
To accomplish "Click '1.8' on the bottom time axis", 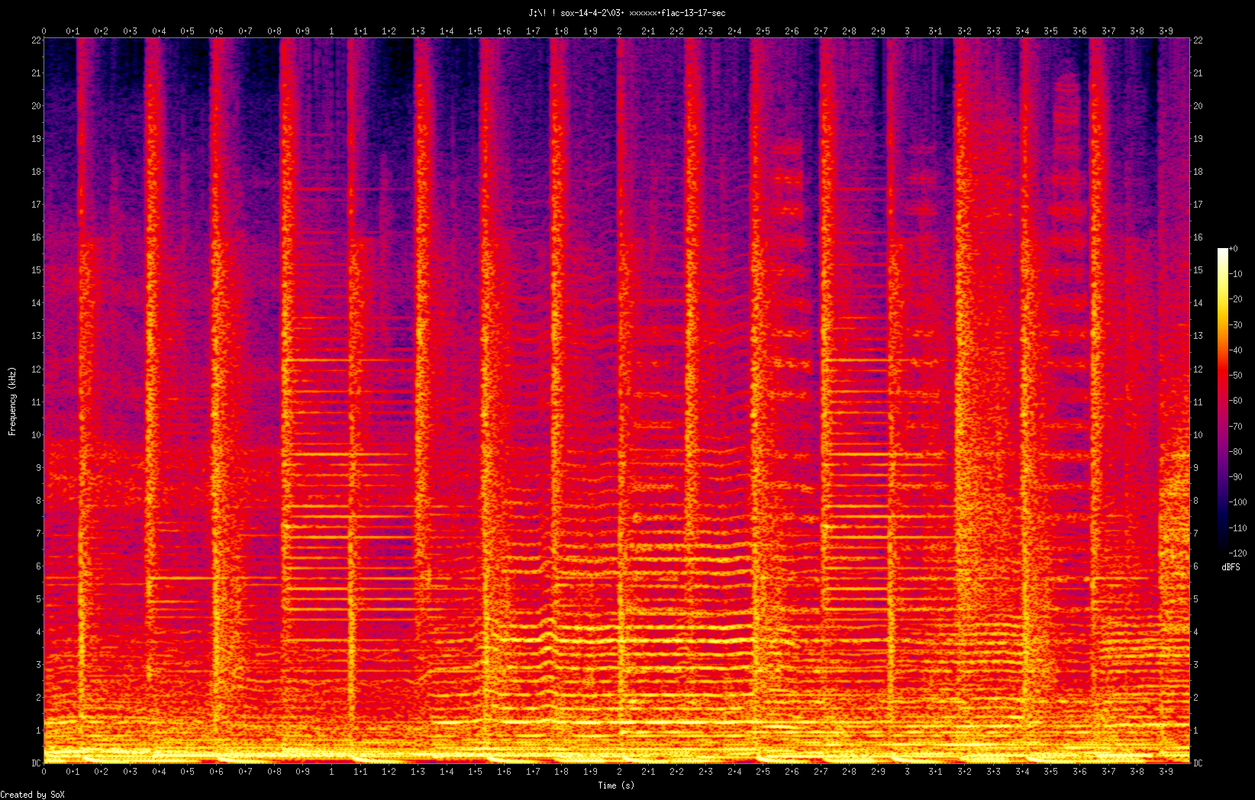I will 561,772.
